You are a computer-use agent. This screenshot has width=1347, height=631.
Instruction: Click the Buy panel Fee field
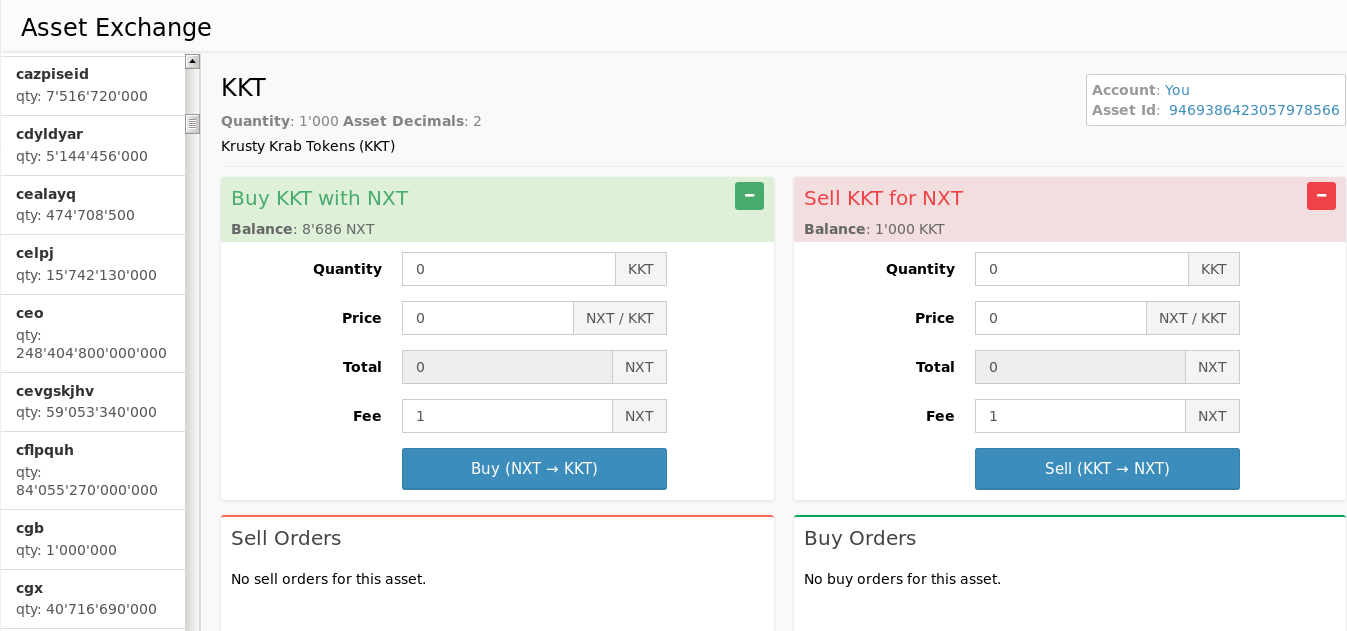pyautogui.click(x=507, y=416)
